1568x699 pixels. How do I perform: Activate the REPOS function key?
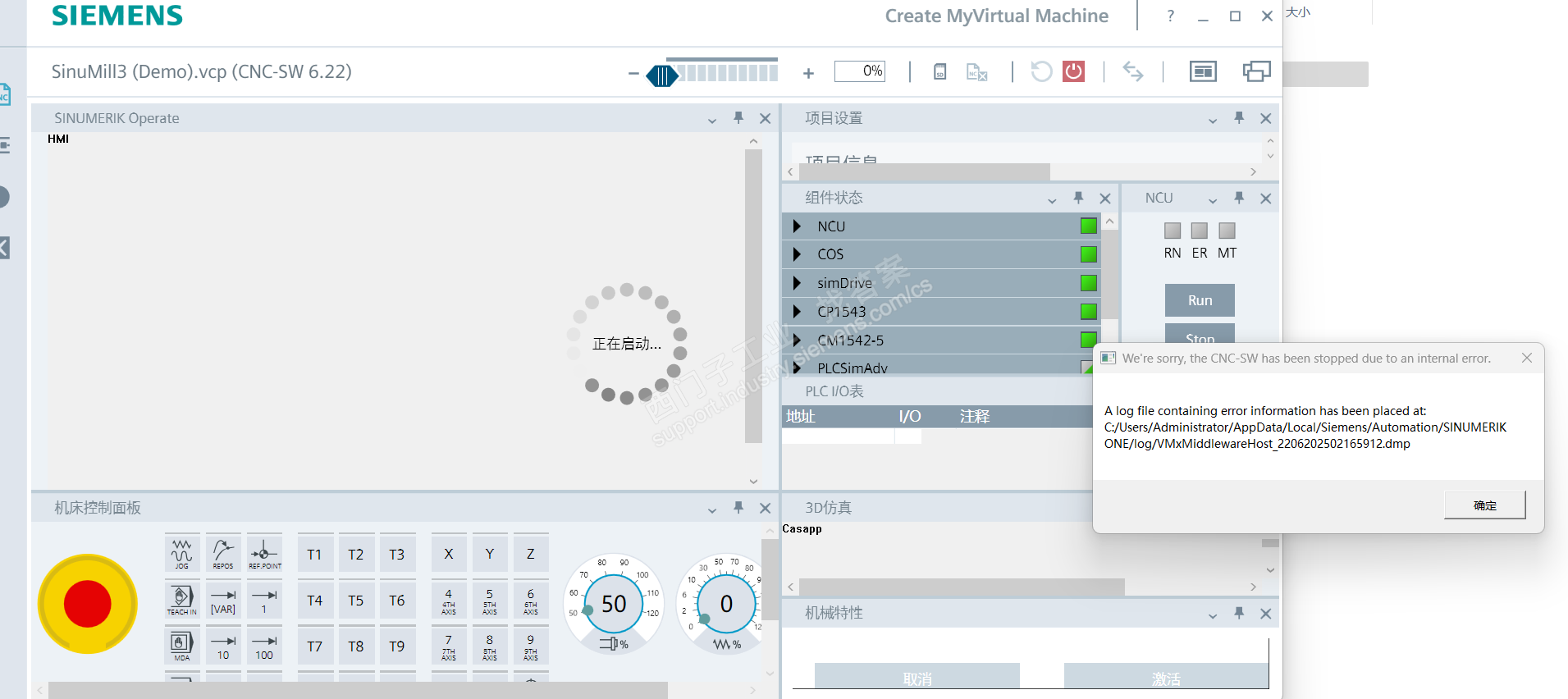pos(223,553)
